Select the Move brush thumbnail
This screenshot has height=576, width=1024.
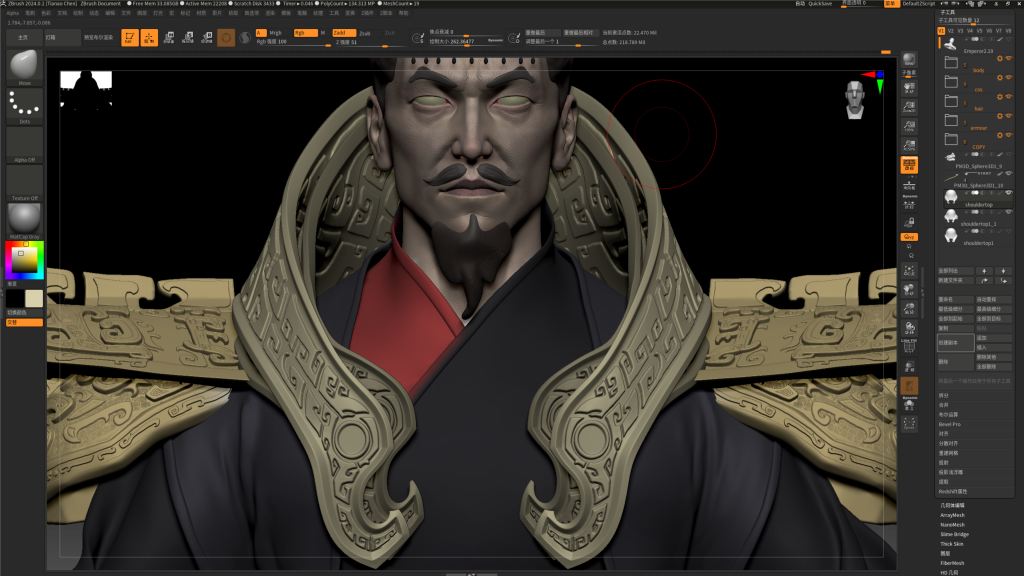(x=24, y=67)
